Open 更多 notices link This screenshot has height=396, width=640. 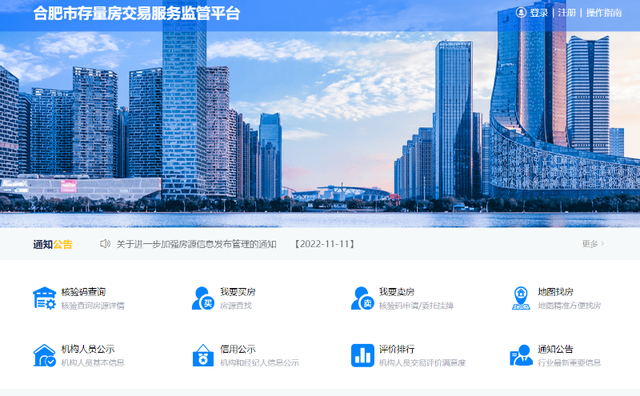(x=593, y=244)
